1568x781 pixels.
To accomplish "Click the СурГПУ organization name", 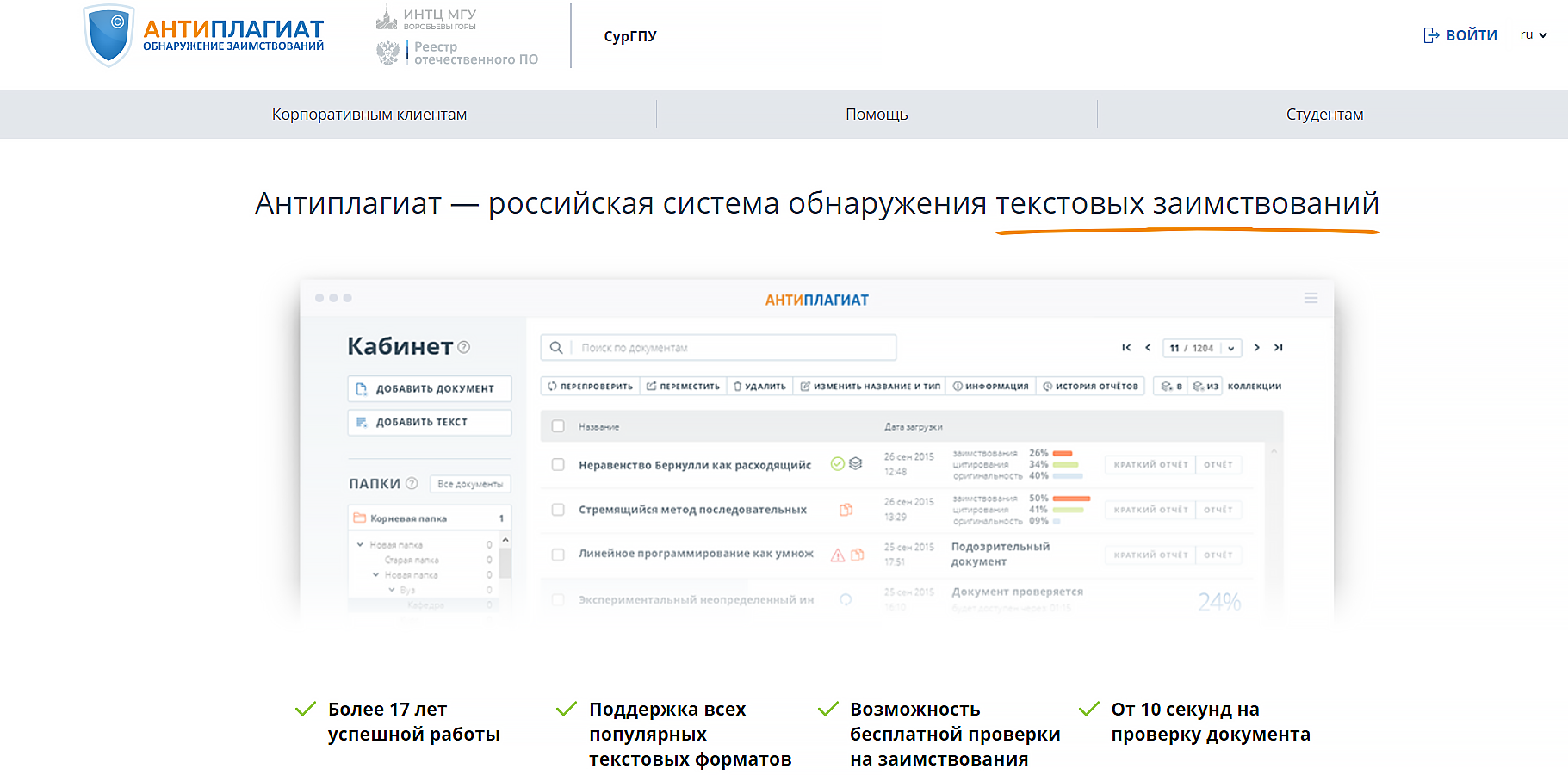I will tap(630, 36).
